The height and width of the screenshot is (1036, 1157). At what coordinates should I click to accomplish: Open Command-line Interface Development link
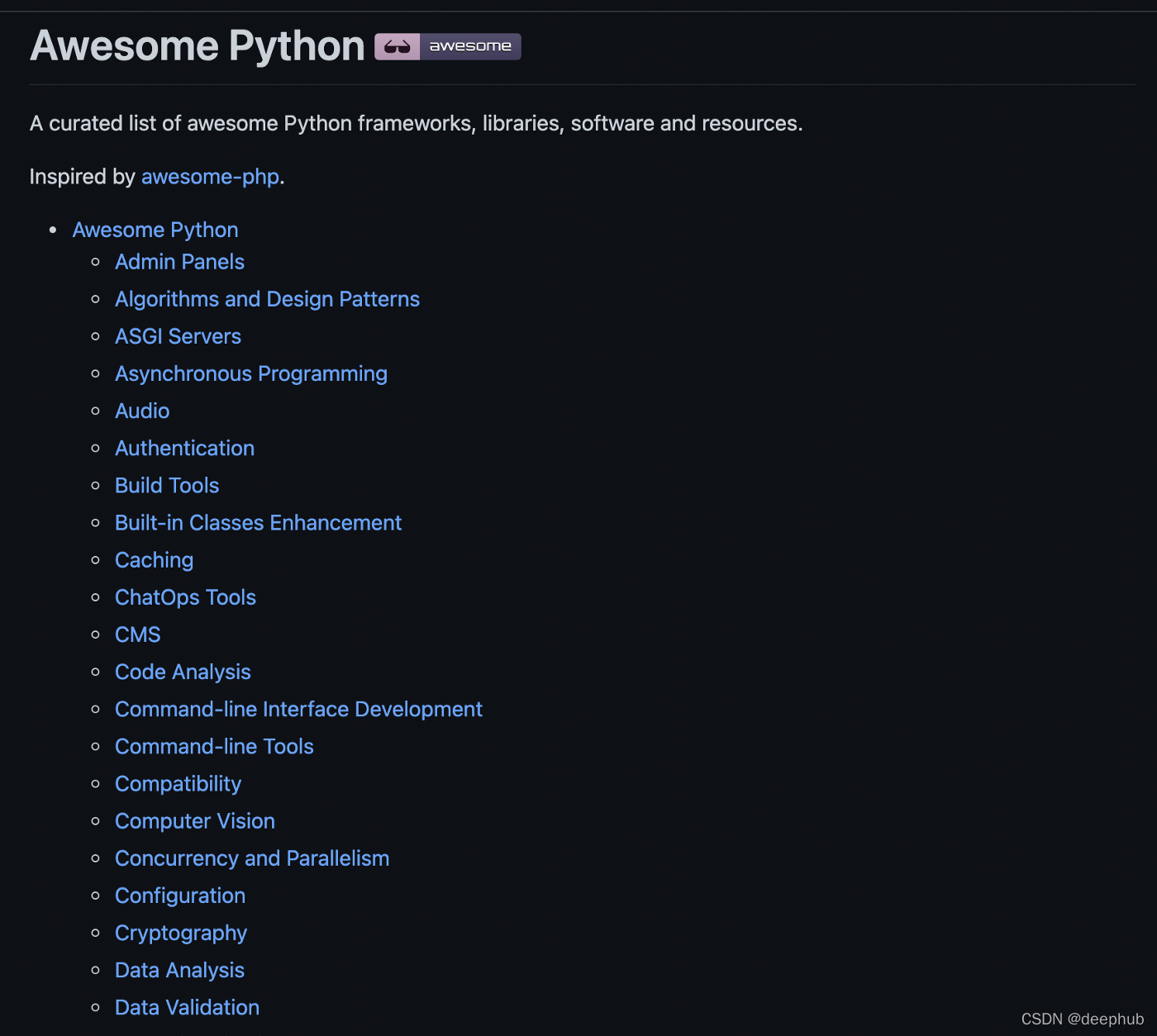click(x=298, y=709)
